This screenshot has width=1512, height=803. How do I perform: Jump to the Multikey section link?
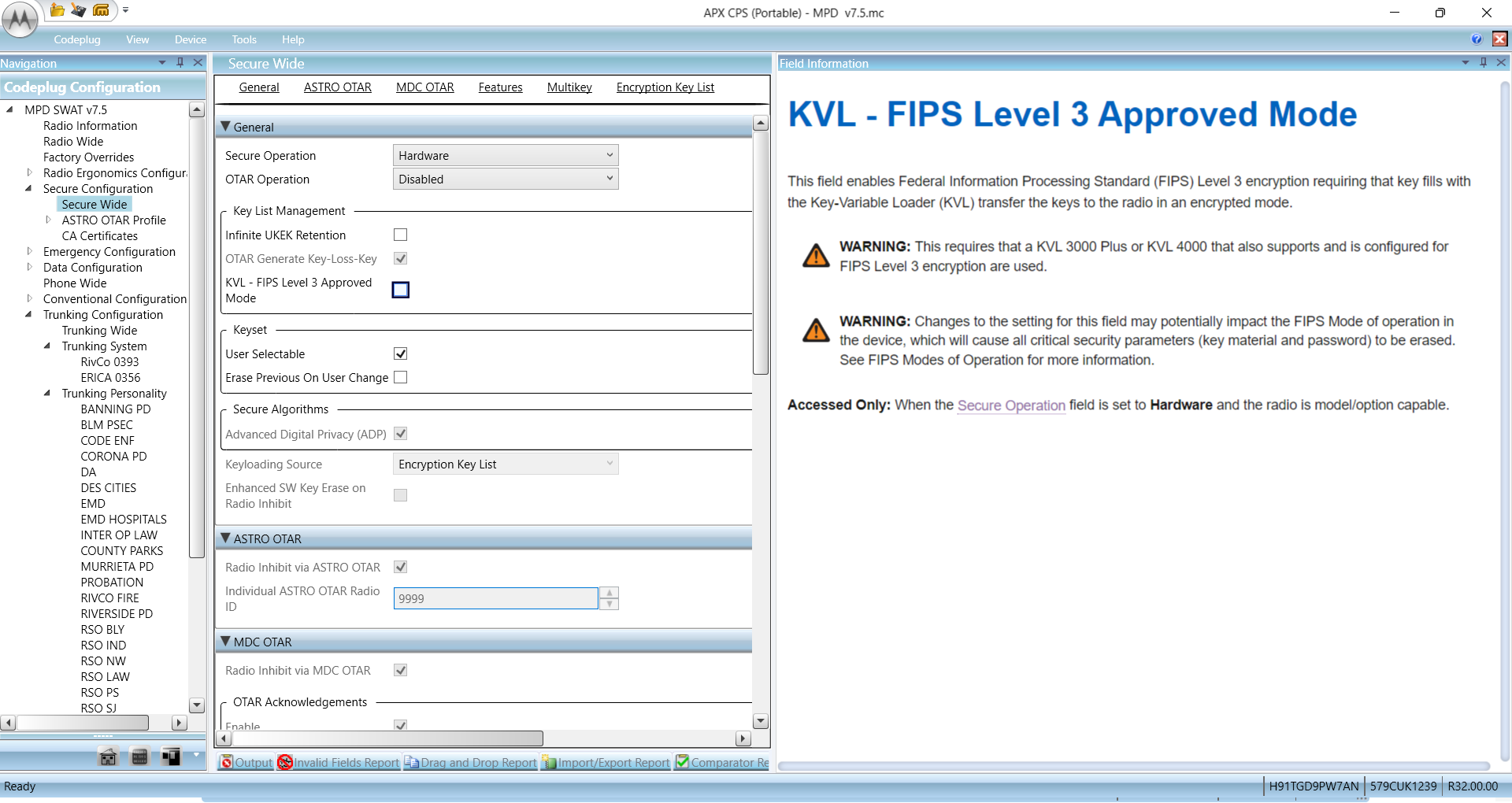tap(569, 87)
